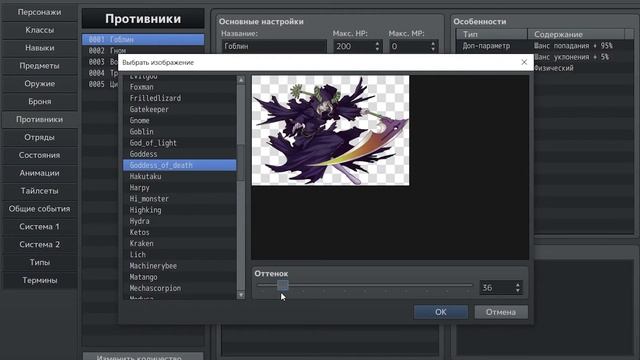Image resolution: width=640 pixels, height=360 pixels.
Task: Switch to the Состояния tab
Action: pyautogui.click(x=39, y=156)
